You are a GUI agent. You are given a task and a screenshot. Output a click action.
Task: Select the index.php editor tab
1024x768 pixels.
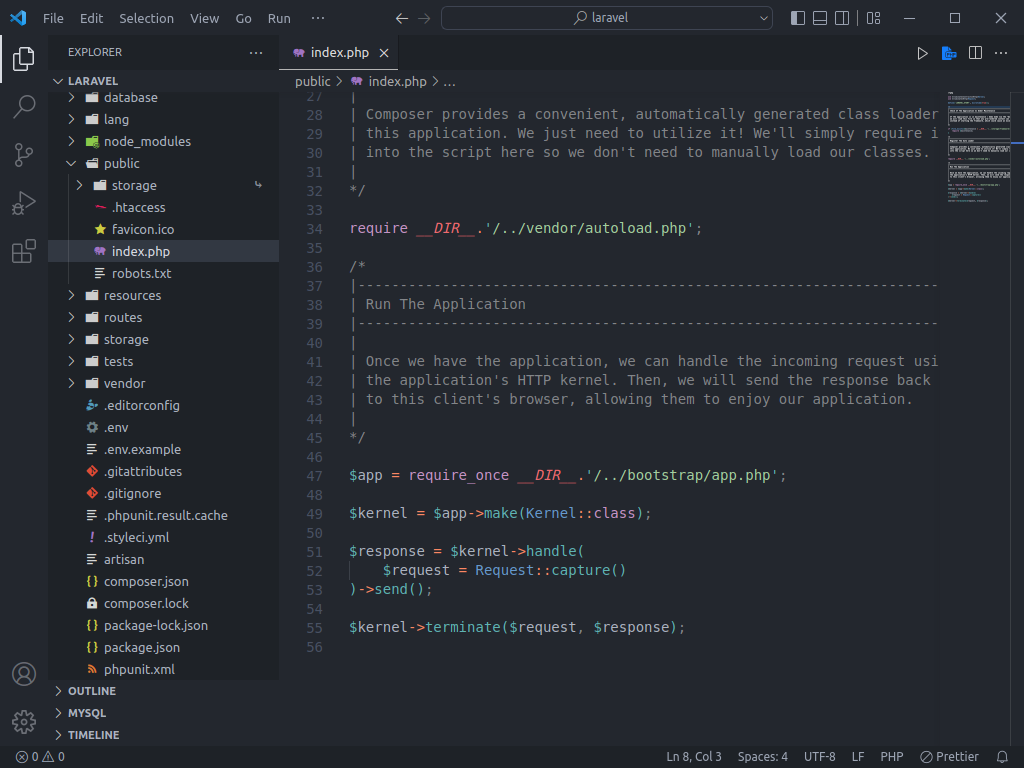pos(339,53)
